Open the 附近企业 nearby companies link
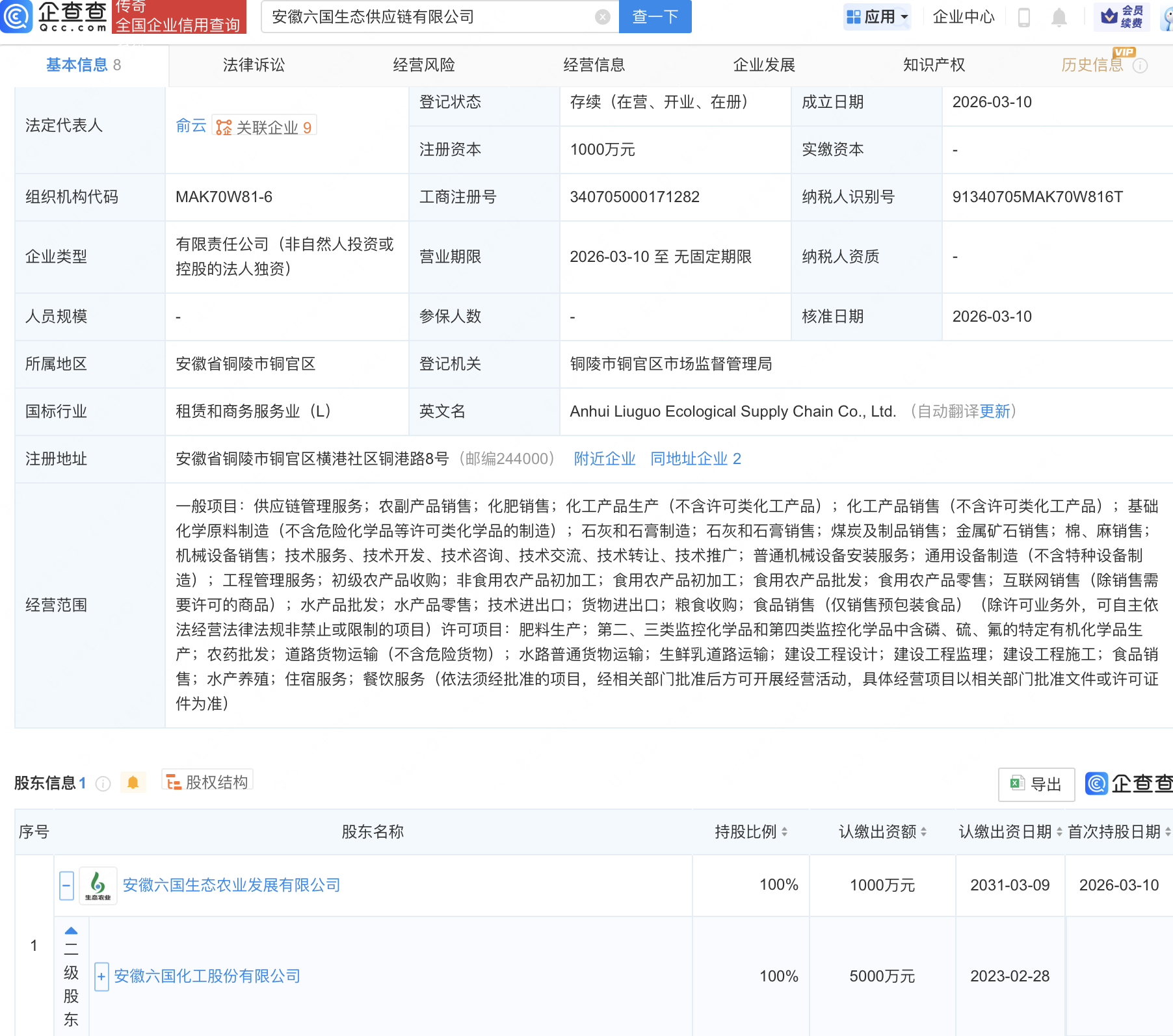1173x1036 pixels. click(604, 459)
